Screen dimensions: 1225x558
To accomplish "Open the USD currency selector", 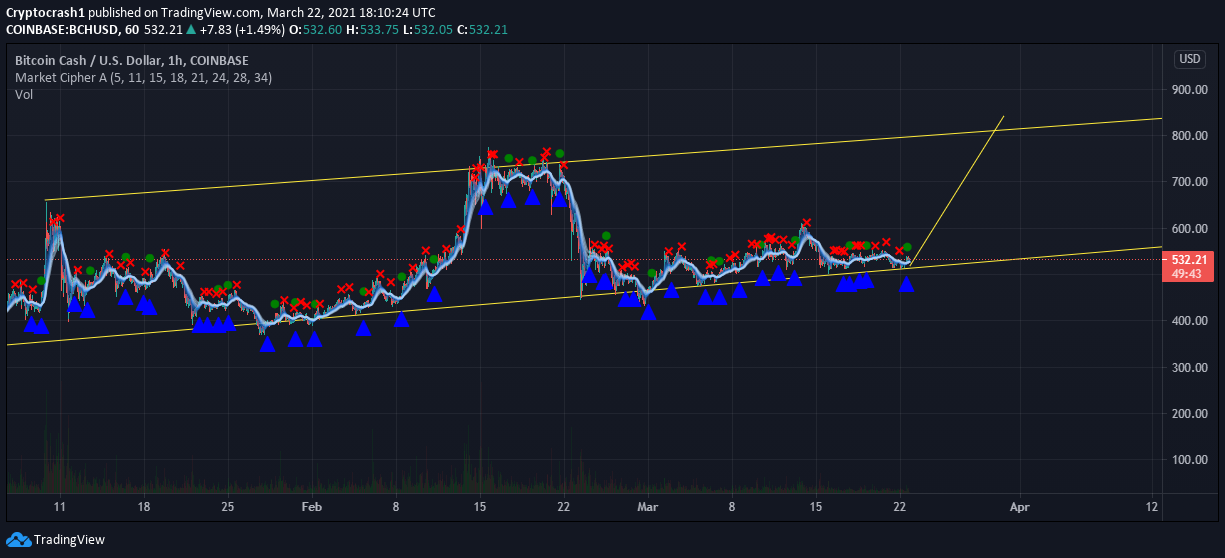I will pos(1190,59).
